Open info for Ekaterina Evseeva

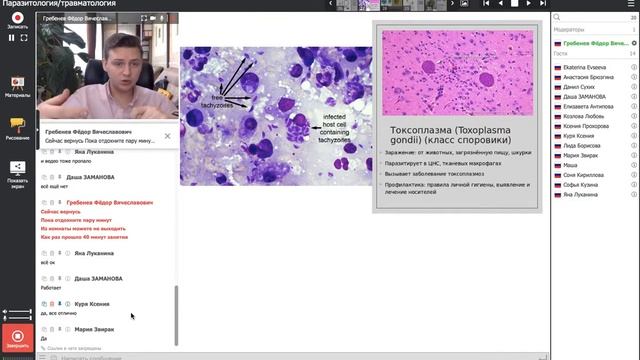click(x=634, y=67)
